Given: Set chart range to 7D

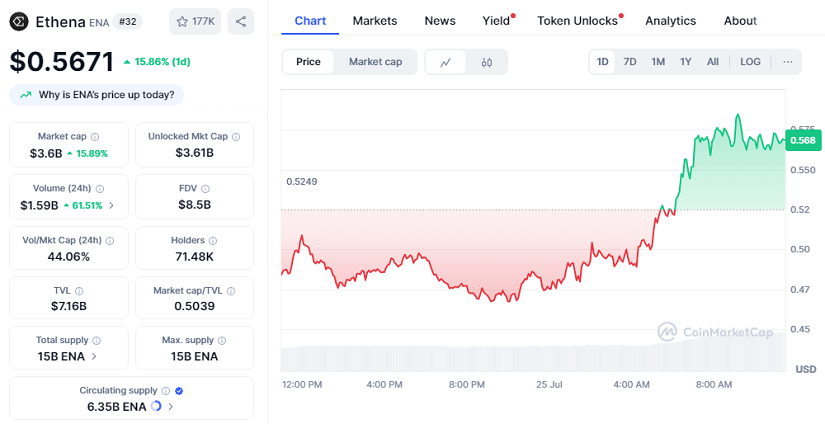Looking at the screenshot, I should pos(630,62).
